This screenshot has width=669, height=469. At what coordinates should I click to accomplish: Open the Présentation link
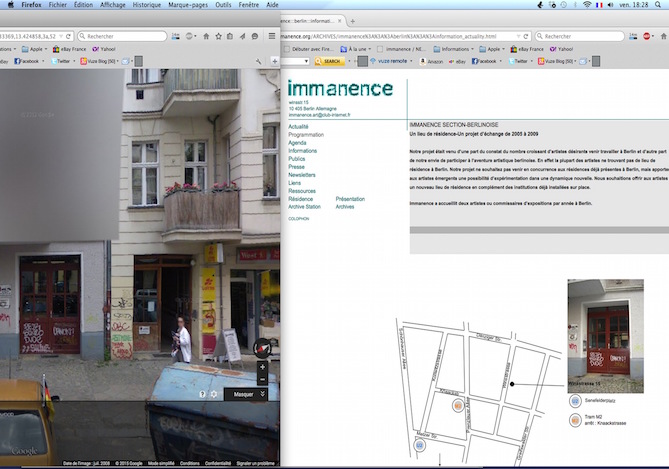(350, 199)
